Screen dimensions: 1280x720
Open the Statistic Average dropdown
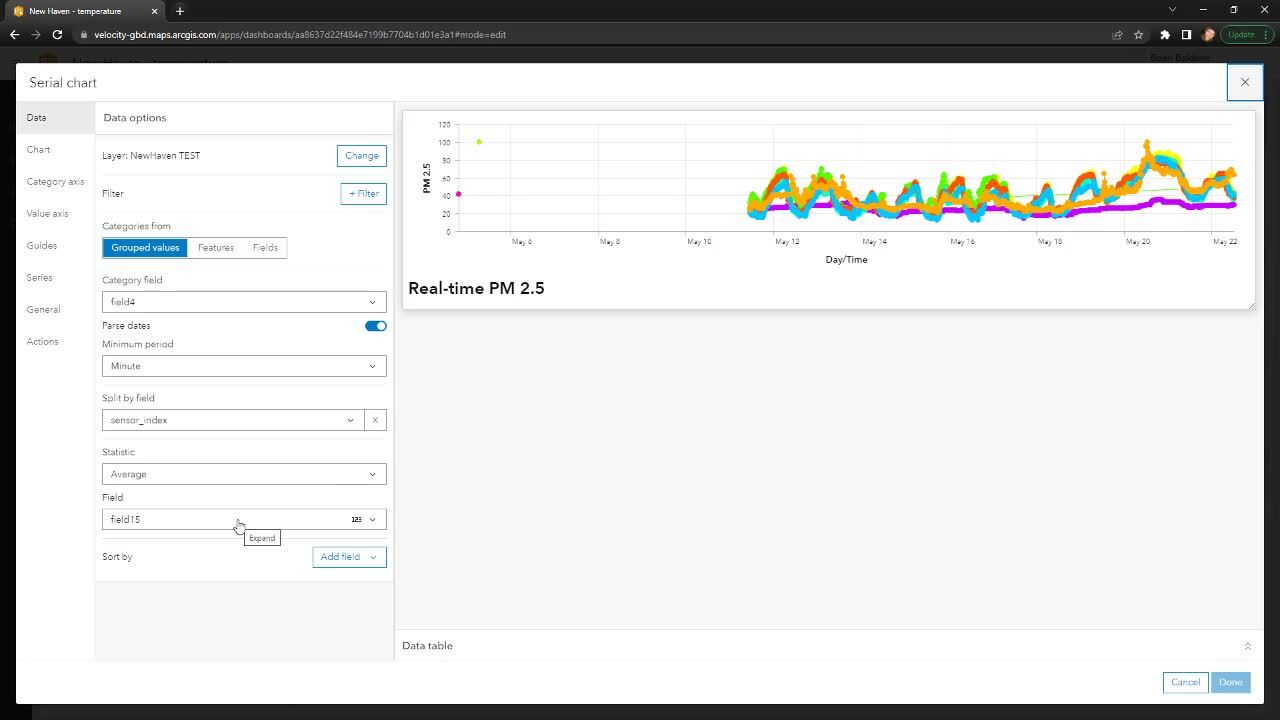(244, 474)
